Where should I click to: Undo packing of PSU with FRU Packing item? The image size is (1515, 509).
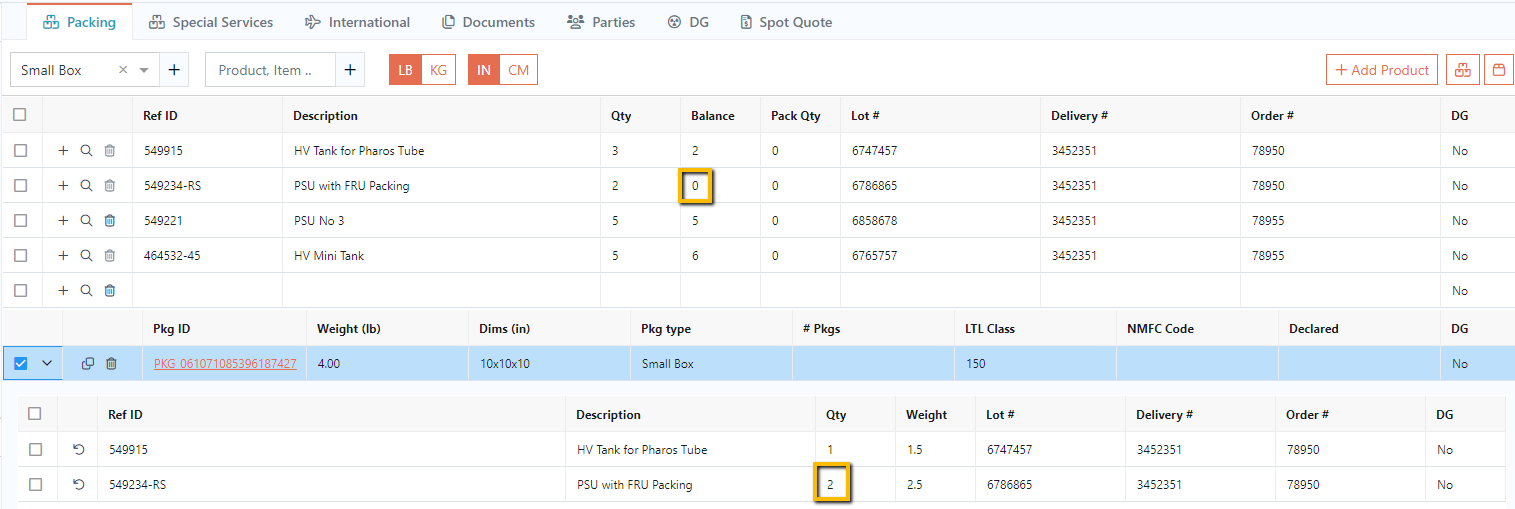coord(79,484)
